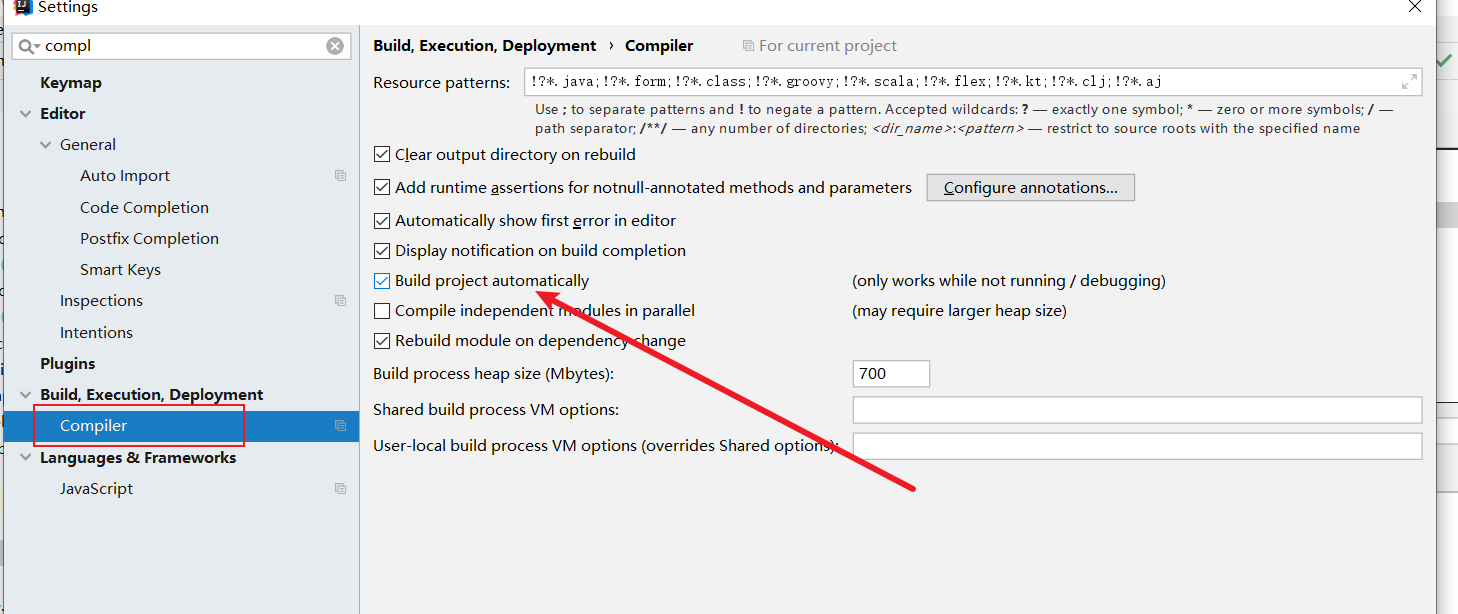Uncheck Clear output directory on rebuild
The width and height of the screenshot is (1458, 614).
382,155
